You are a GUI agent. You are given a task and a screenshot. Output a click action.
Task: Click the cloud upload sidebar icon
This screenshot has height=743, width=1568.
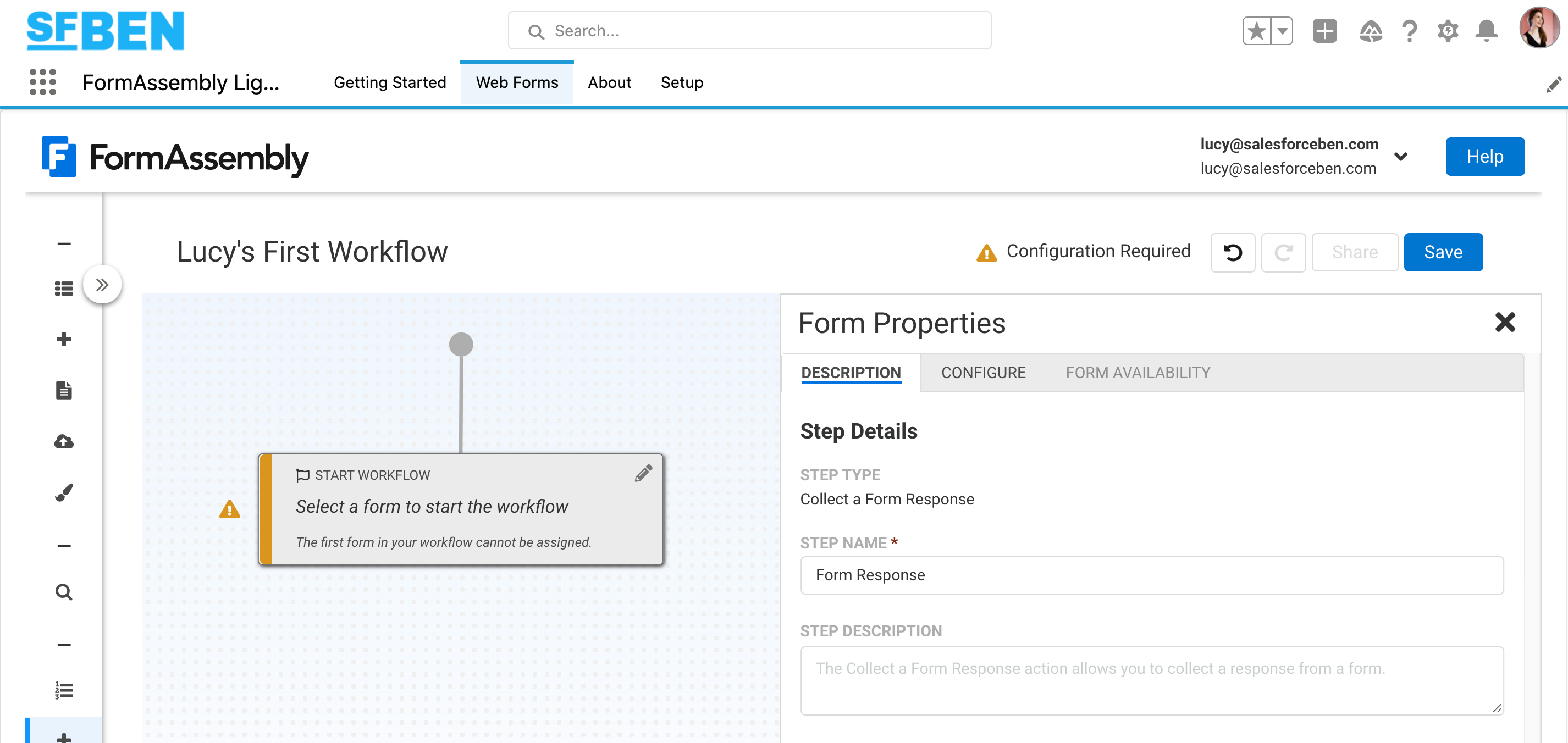click(64, 441)
